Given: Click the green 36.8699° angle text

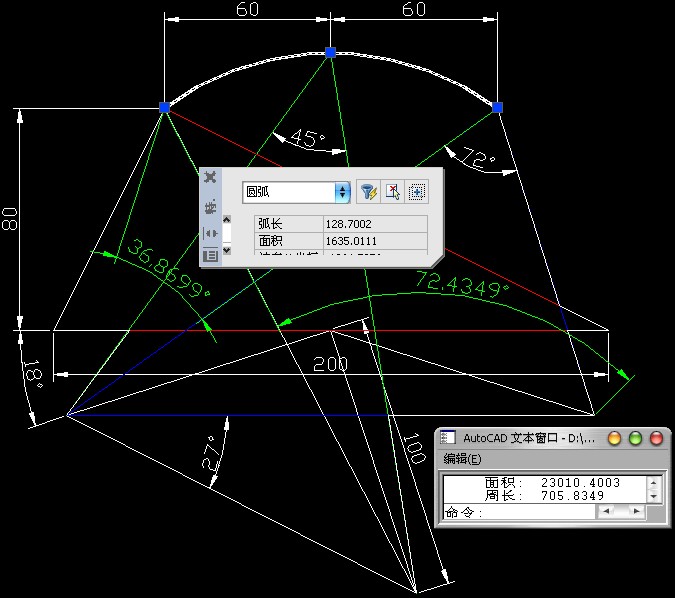Looking at the screenshot, I should (x=169, y=270).
